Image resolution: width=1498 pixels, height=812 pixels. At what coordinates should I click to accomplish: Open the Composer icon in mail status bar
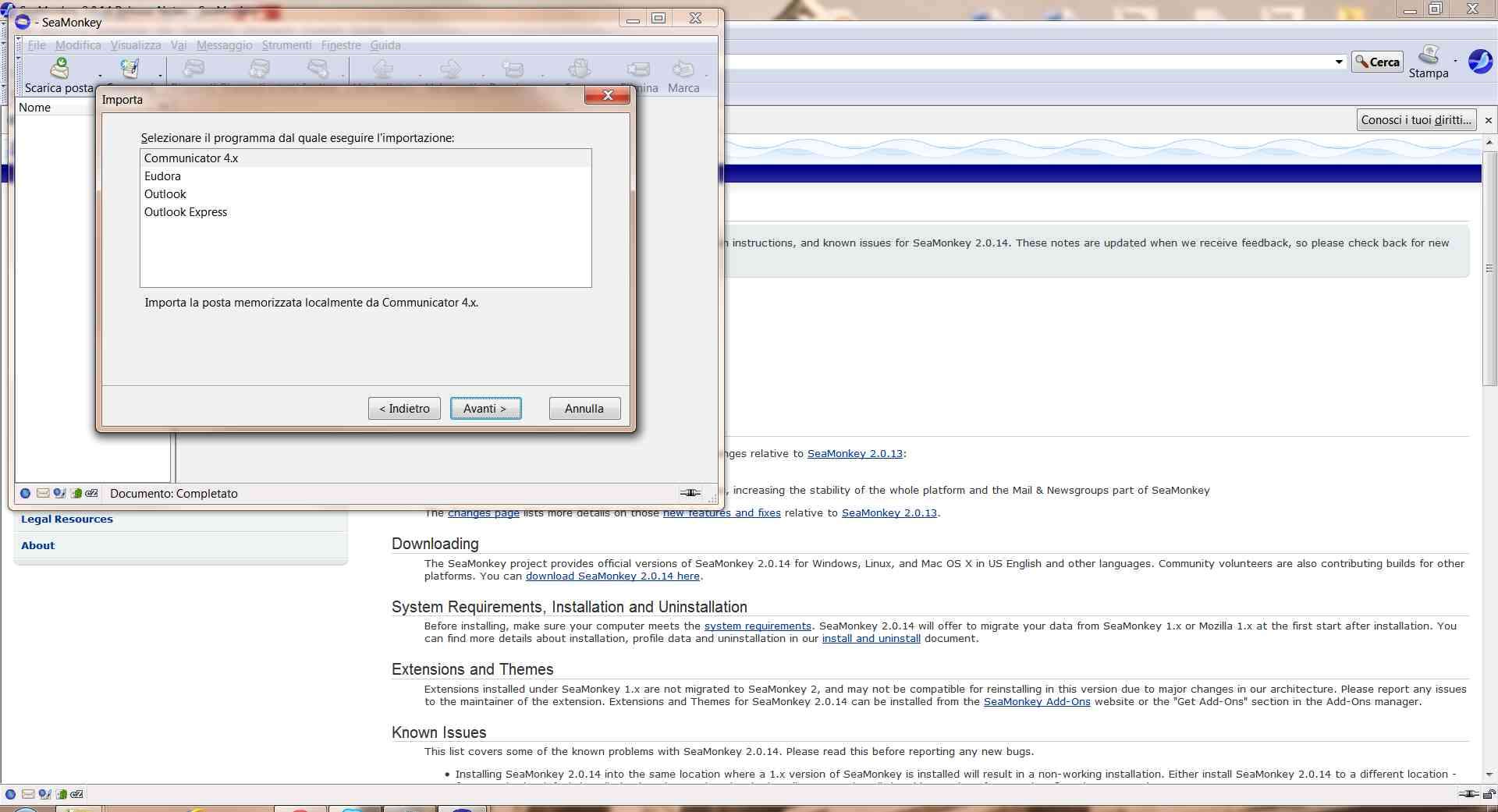point(59,493)
